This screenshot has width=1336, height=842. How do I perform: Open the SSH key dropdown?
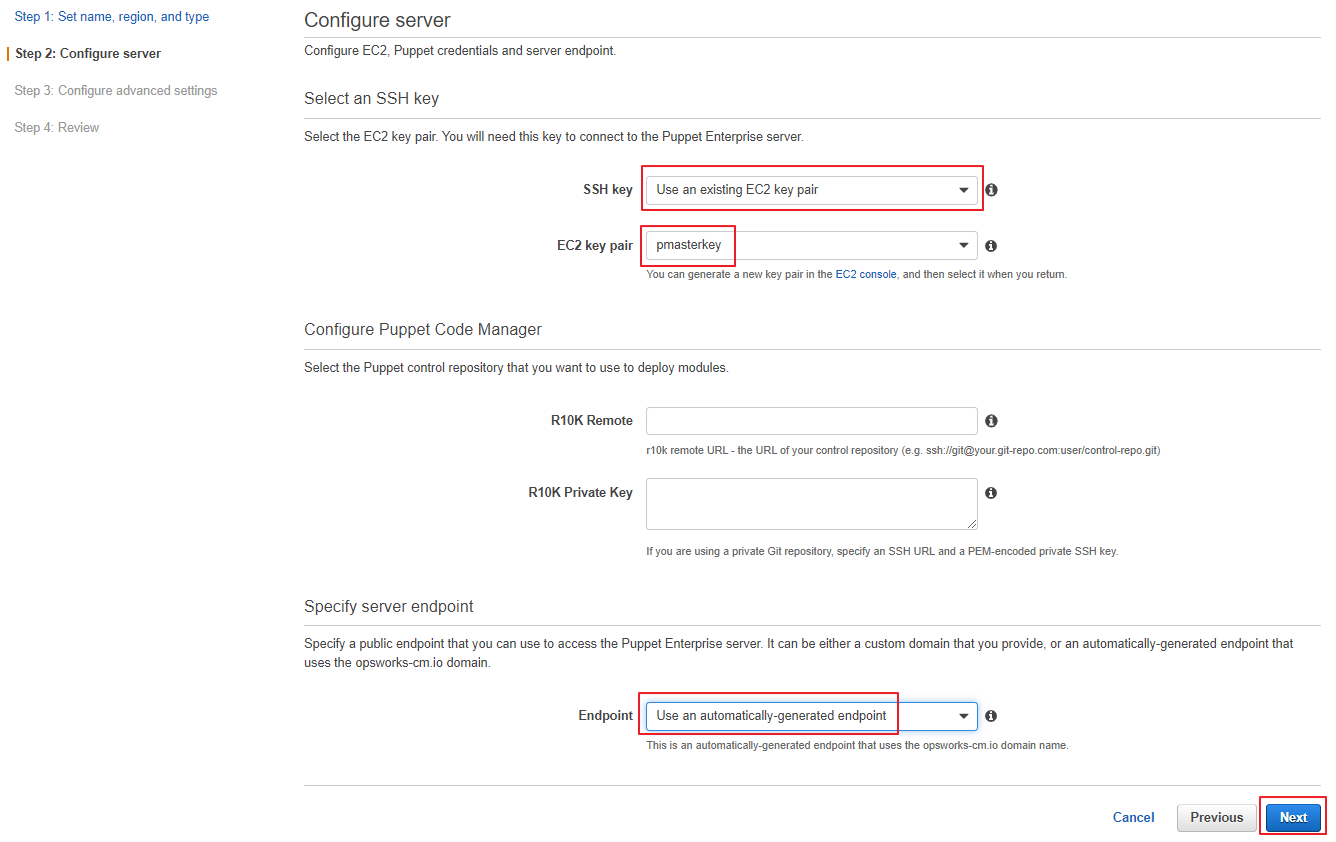point(812,190)
